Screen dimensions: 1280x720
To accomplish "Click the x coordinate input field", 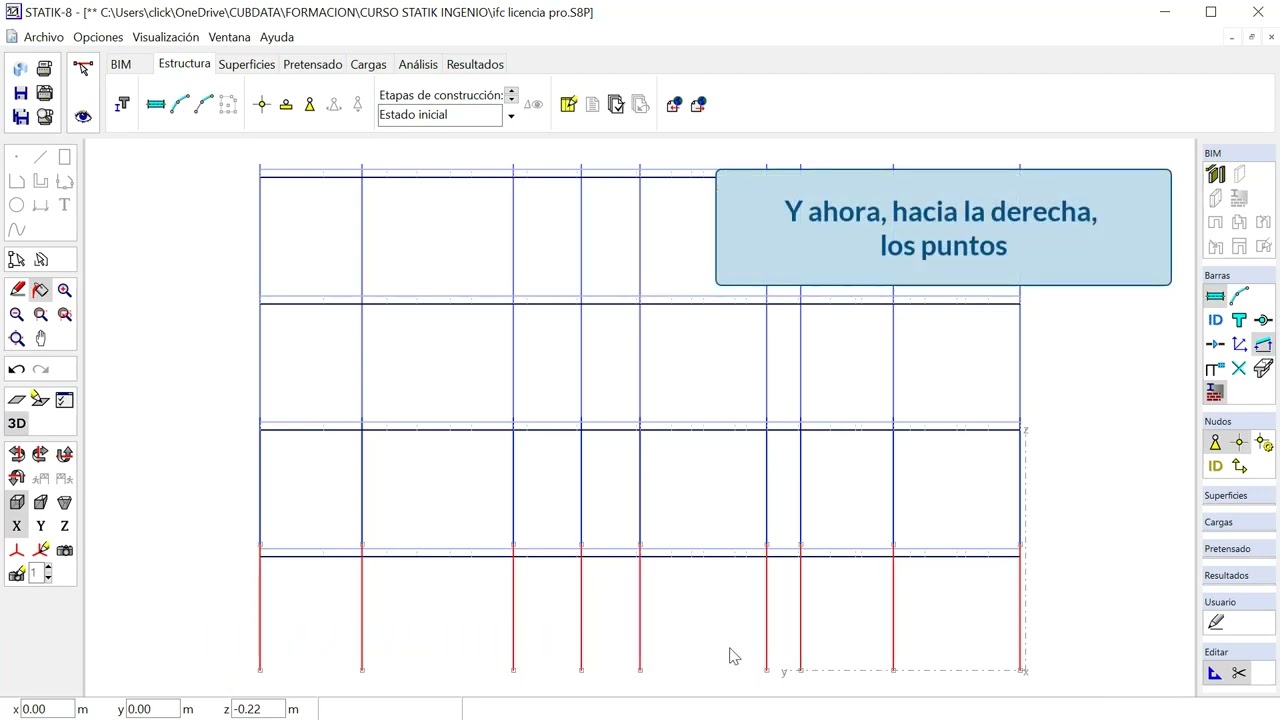I will pos(48,709).
